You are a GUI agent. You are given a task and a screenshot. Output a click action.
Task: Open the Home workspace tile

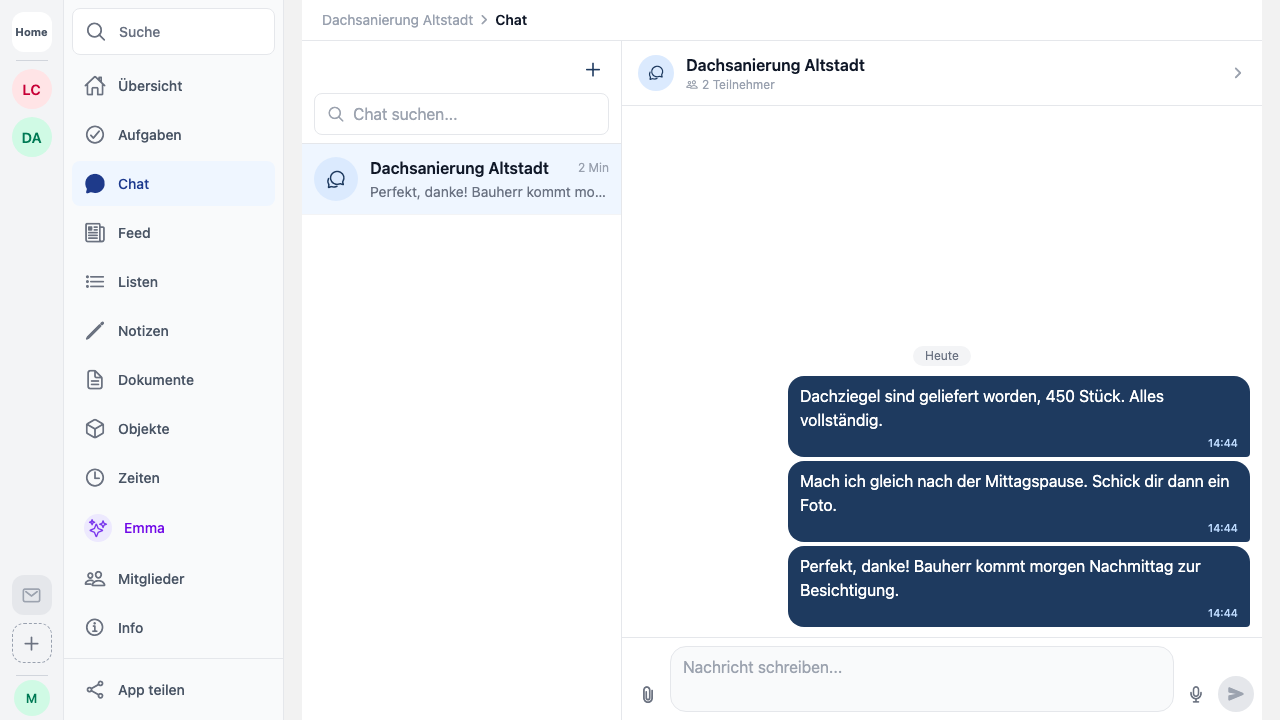pyautogui.click(x=31, y=32)
